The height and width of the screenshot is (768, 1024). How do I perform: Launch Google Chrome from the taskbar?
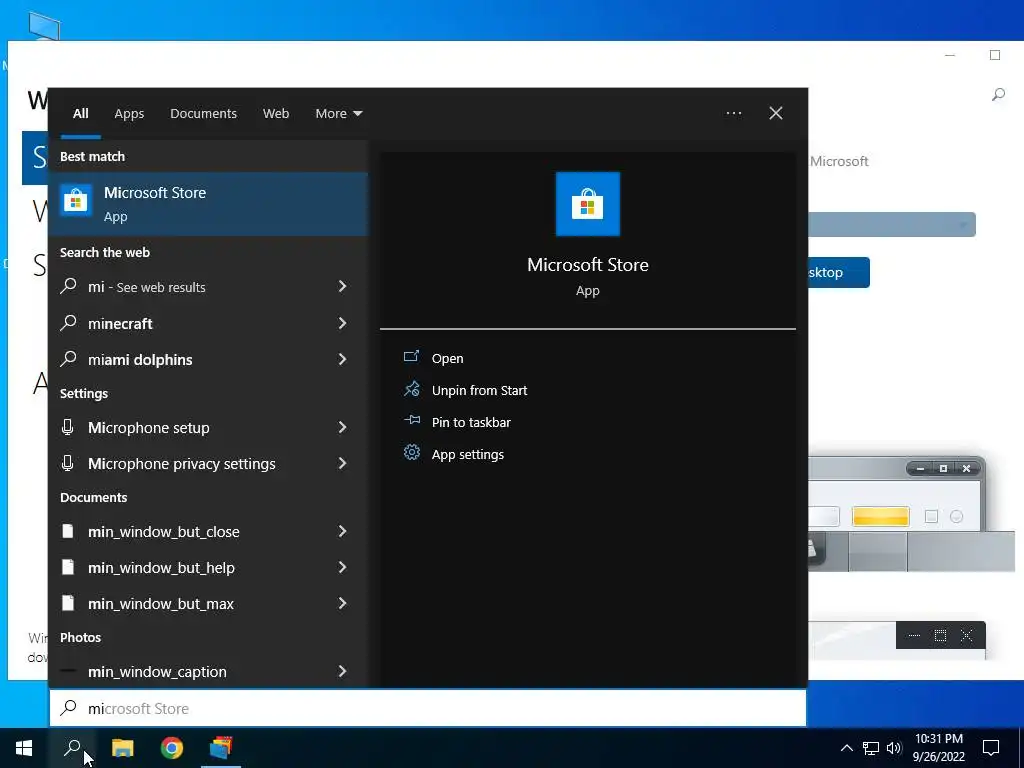(x=172, y=748)
